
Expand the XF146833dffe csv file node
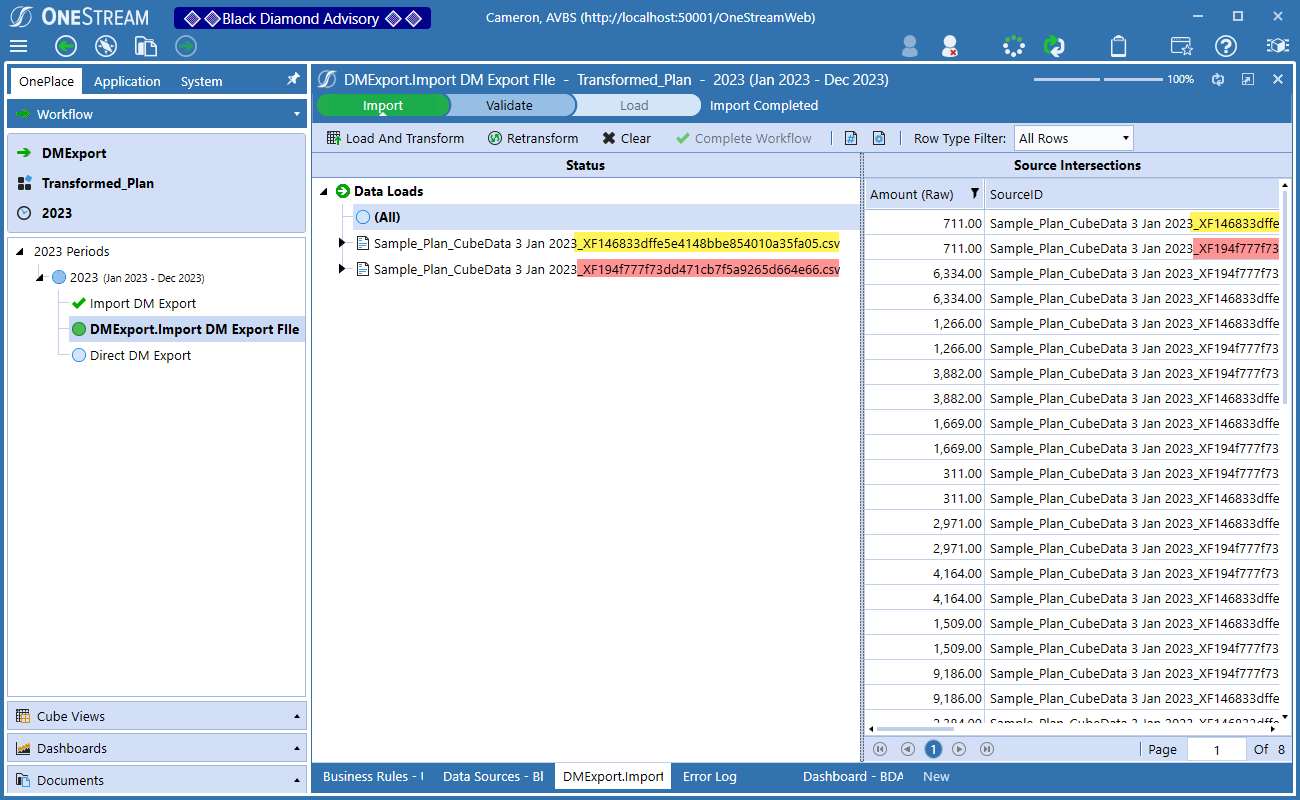342,242
